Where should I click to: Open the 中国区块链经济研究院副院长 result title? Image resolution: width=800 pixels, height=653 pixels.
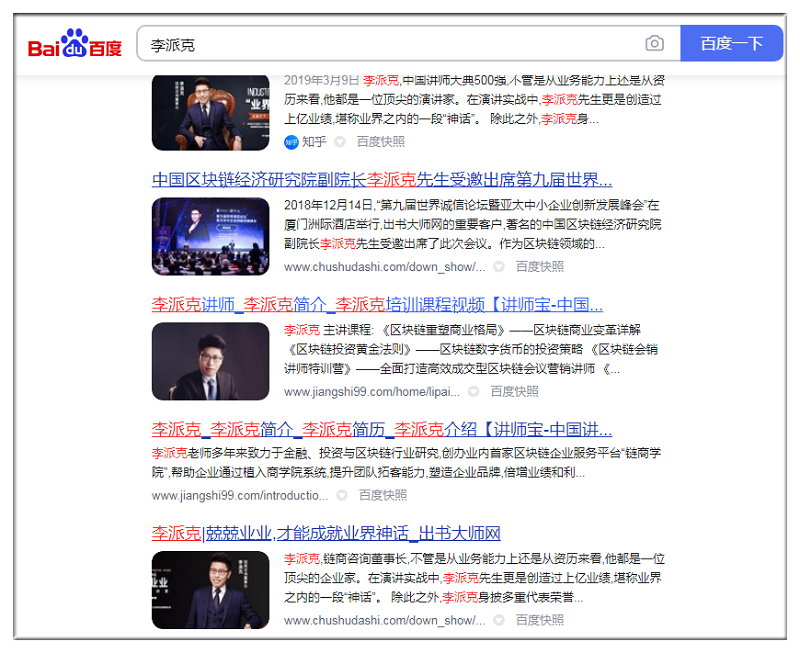point(381,180)
